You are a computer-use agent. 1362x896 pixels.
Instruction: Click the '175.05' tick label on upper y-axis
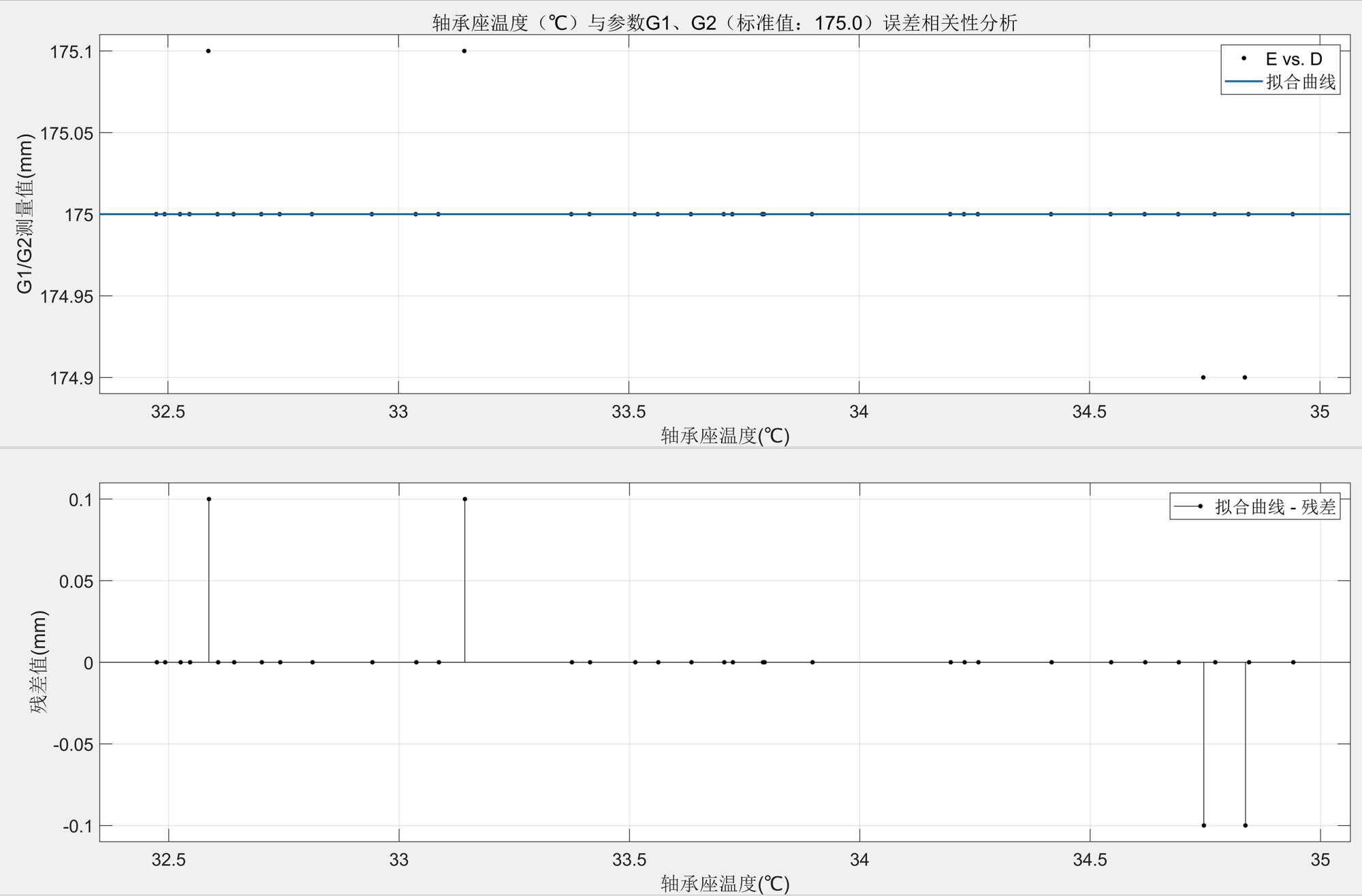67,133
